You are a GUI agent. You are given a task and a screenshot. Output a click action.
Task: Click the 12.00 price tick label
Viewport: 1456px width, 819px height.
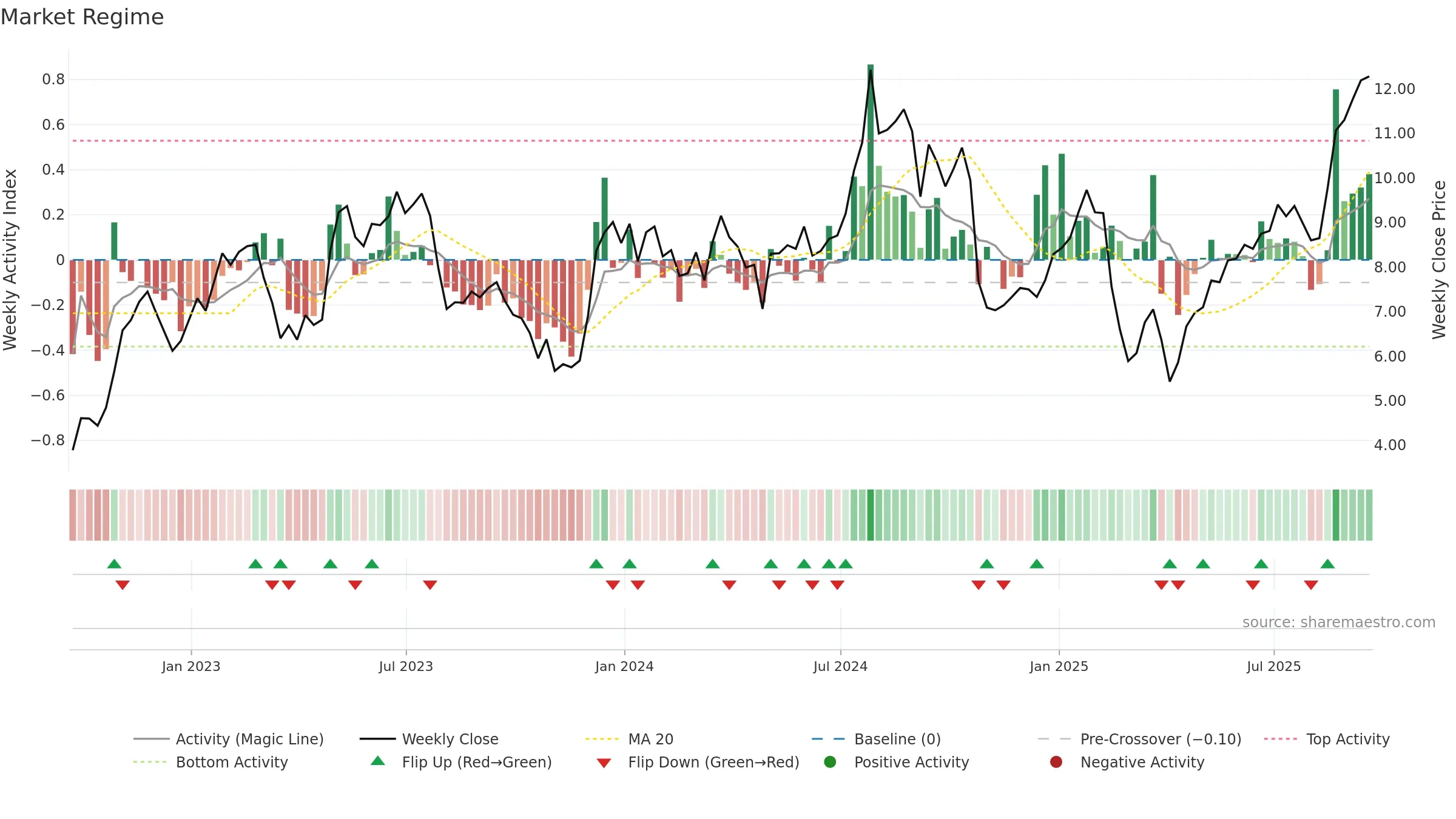(1395, 89)
